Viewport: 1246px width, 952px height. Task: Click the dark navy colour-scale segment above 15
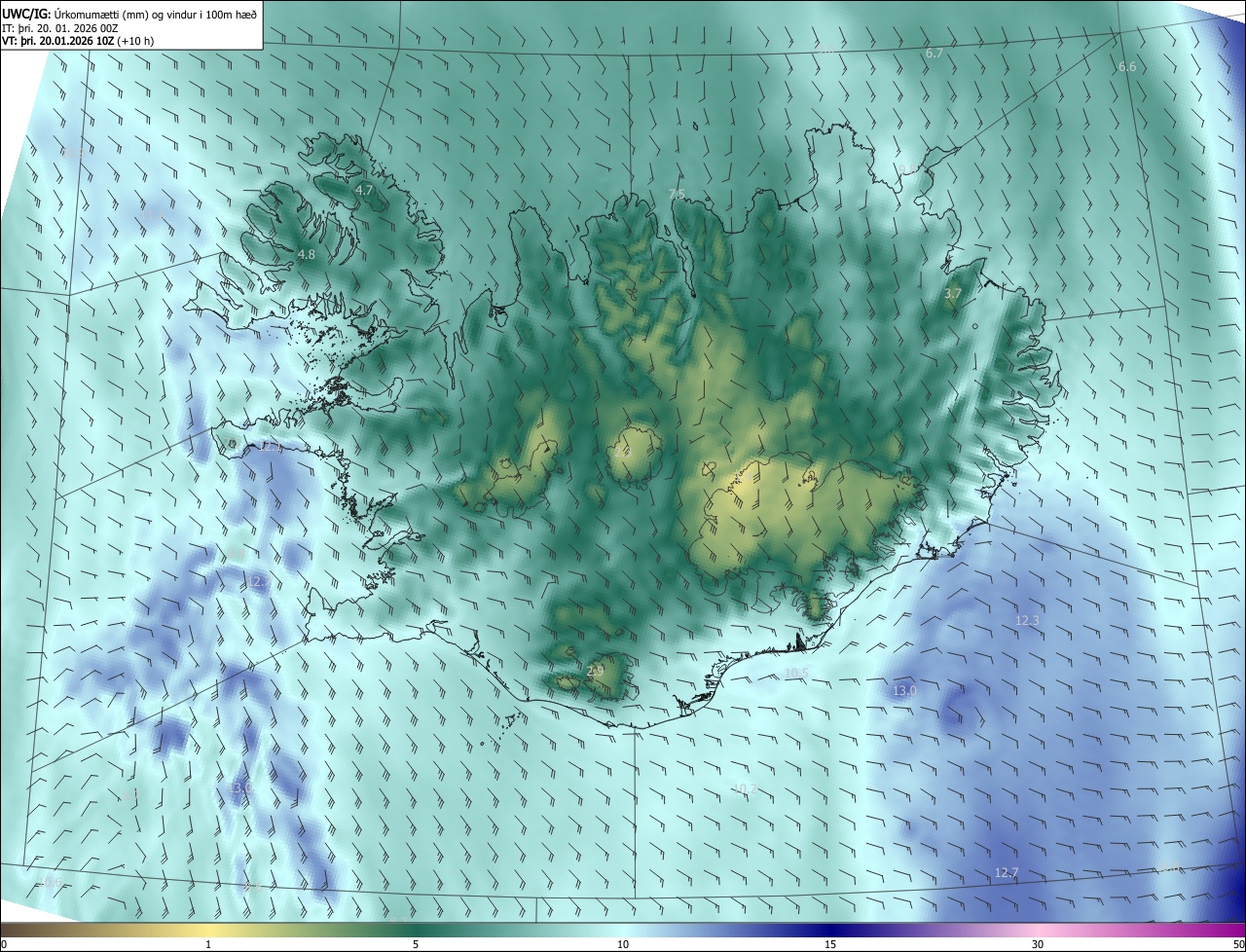coord(830,930)
